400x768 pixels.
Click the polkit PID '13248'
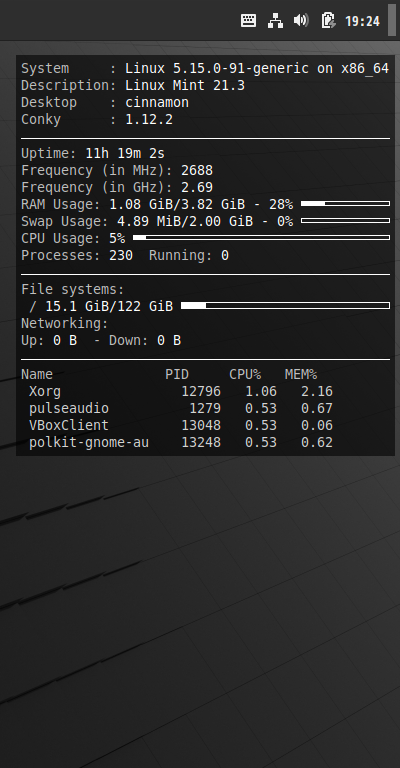[x=201, y=443]
